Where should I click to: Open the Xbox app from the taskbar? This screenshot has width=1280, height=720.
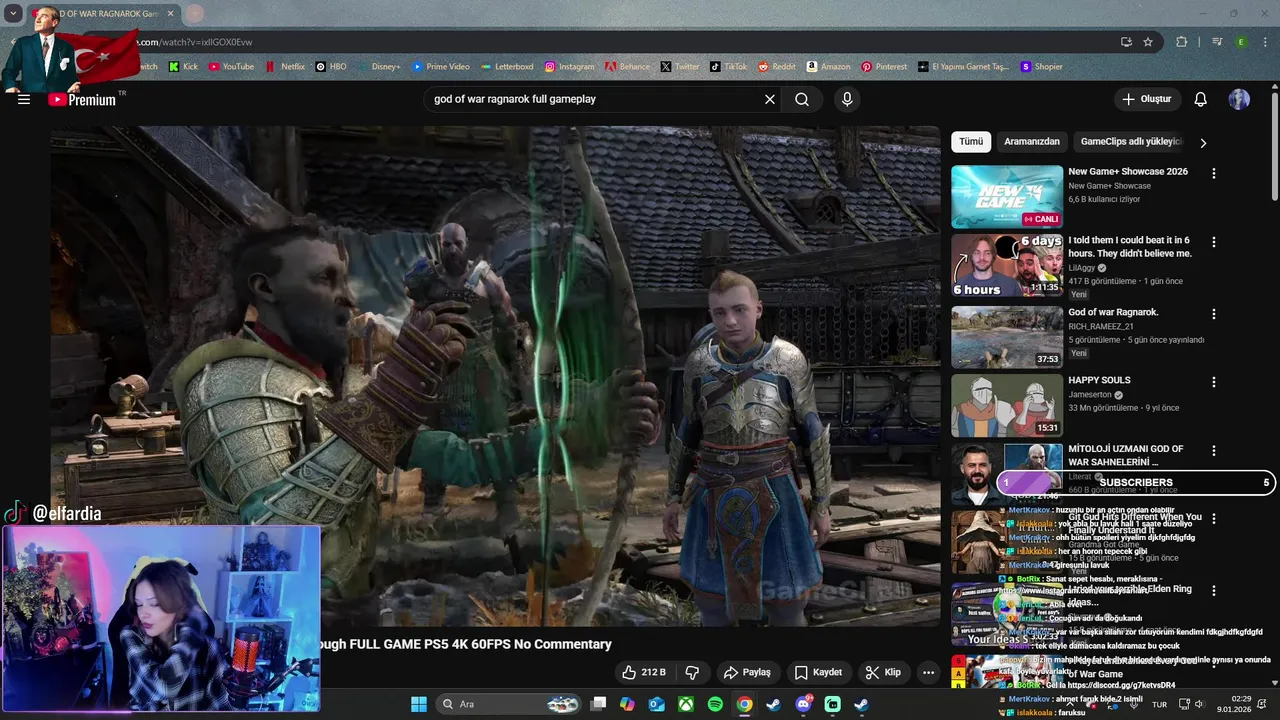tap(686, 704)
